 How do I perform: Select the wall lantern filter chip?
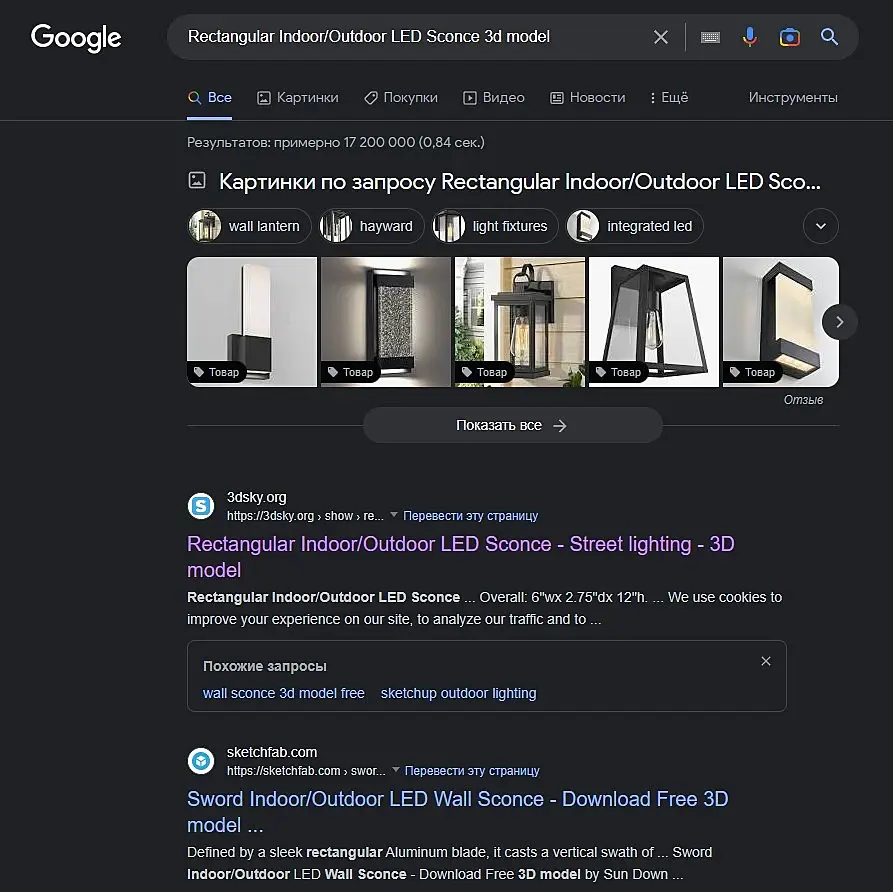(x=249, y=226)
